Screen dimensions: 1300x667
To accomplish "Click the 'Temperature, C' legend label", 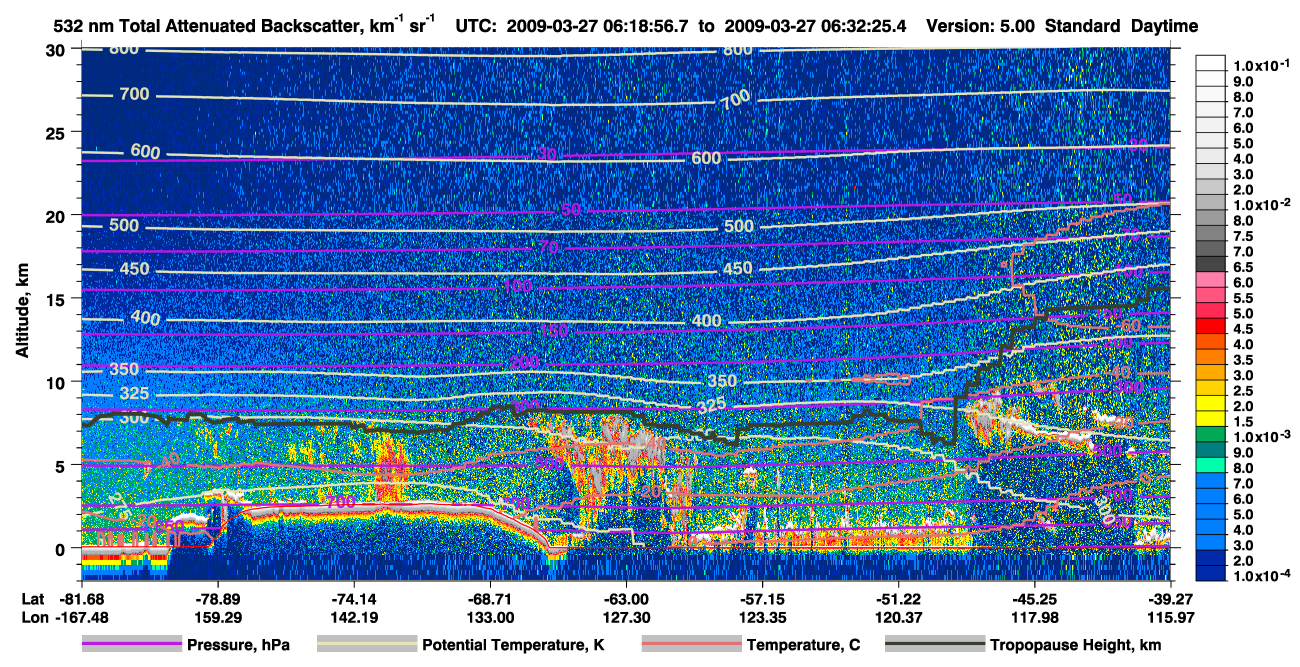I will tap(803, 645).
